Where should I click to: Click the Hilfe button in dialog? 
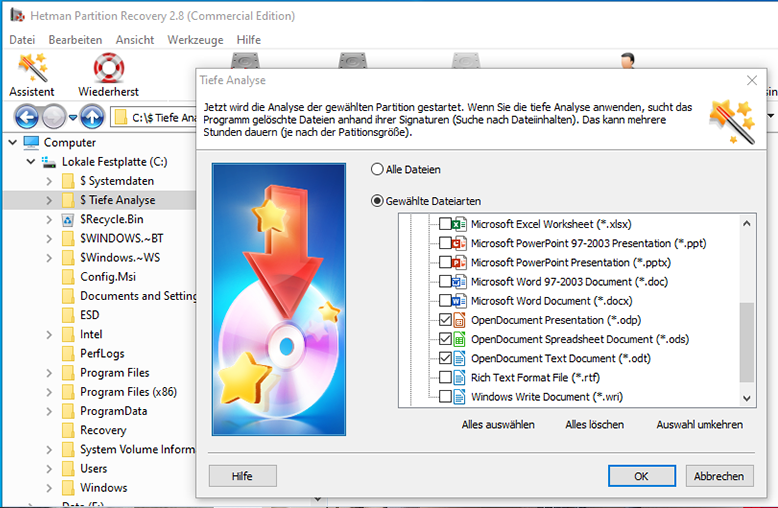coord(243,476)
